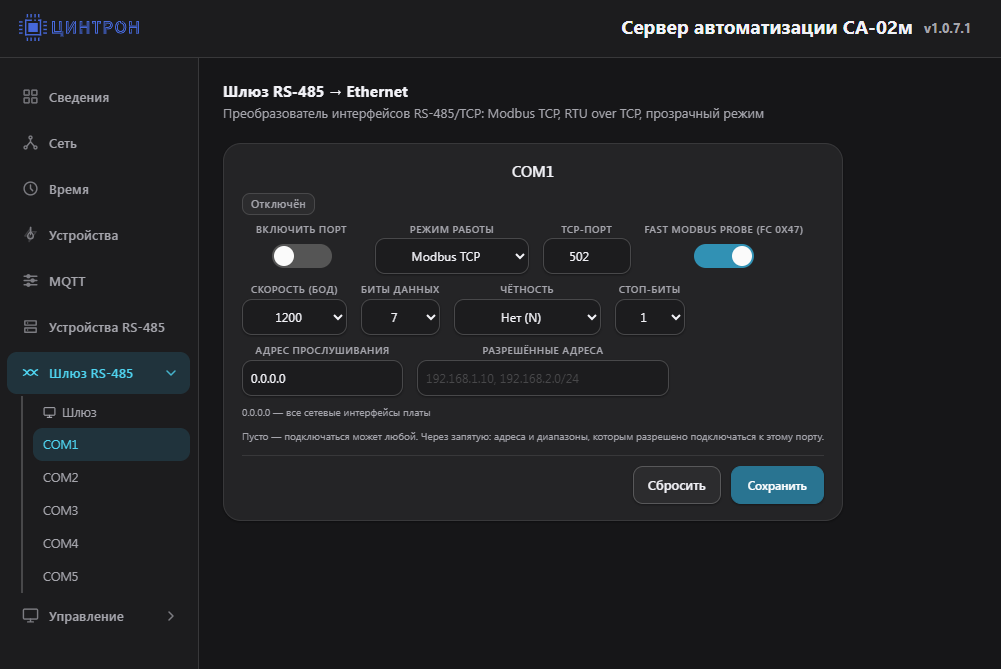
Task: Open Устройства RS-485 in the sidebar
Action: coord(98,327)
